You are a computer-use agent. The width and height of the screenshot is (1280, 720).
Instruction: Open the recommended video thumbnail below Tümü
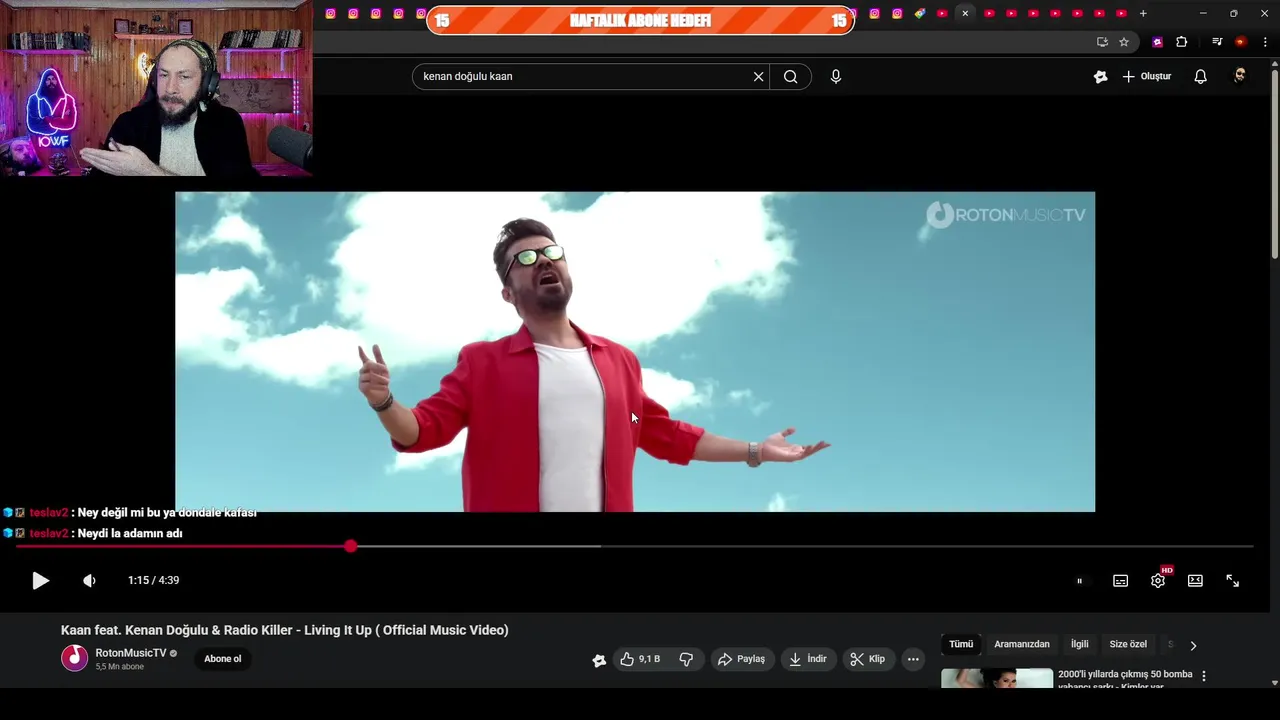click(997, 678)
